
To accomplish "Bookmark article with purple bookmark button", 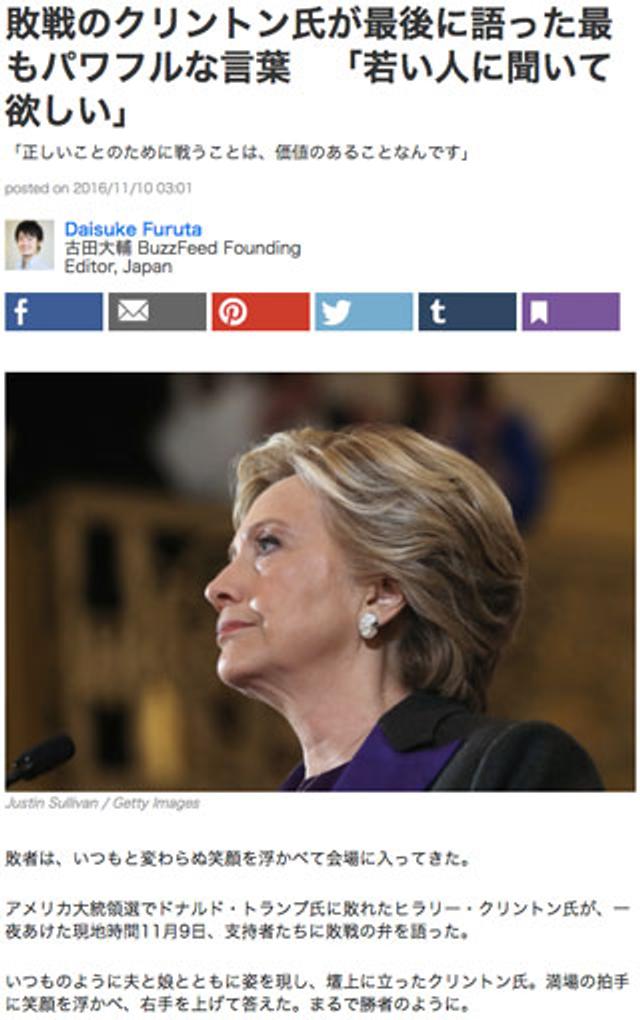I will 570,312.
